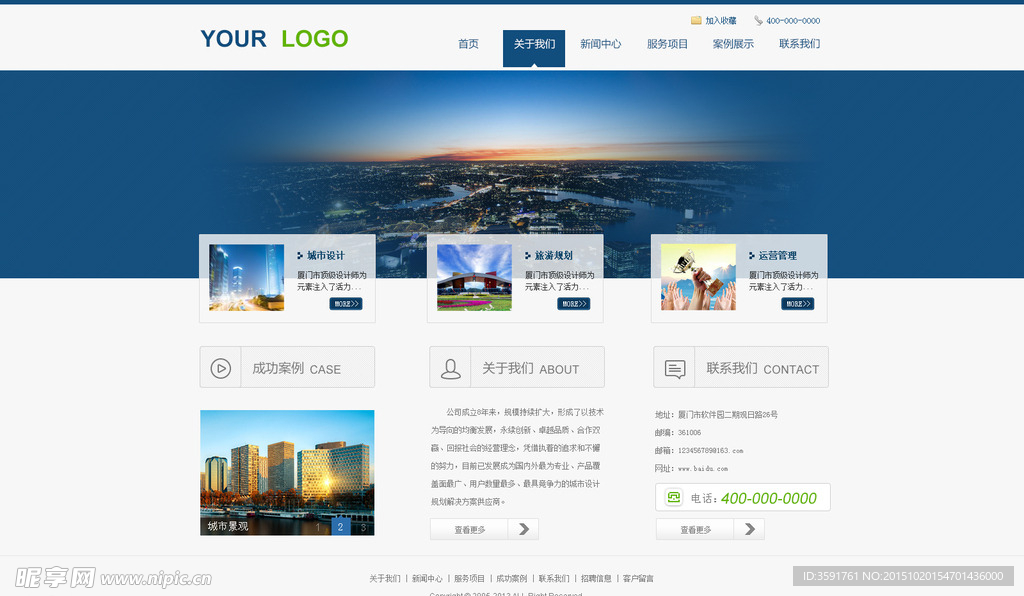The width and height of the screenshot is (1024, 596).
Task: Open the 案例展示 navigation item
Action: [x=733, y=44]
